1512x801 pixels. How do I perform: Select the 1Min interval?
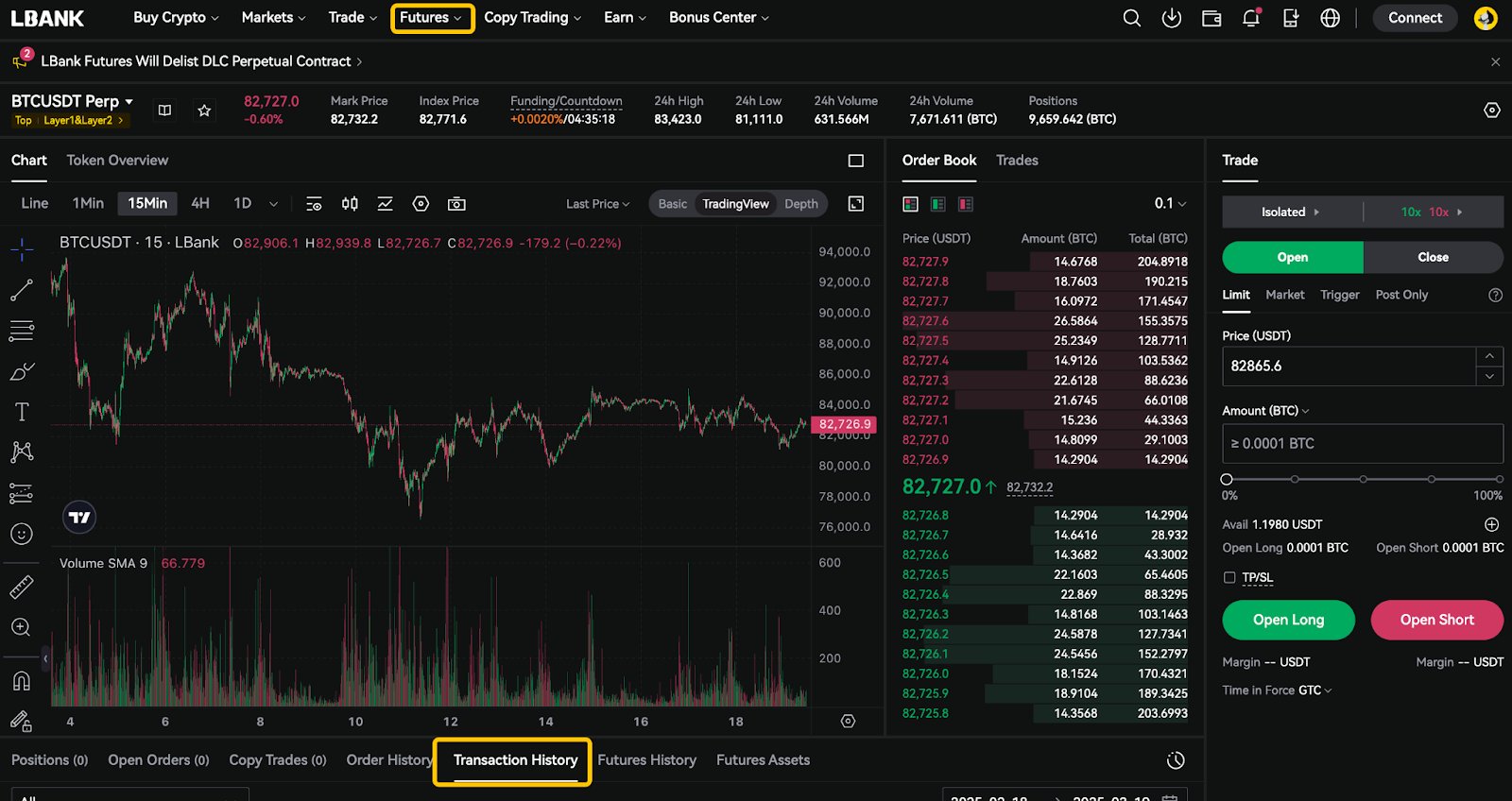click(x=88, y=203)
